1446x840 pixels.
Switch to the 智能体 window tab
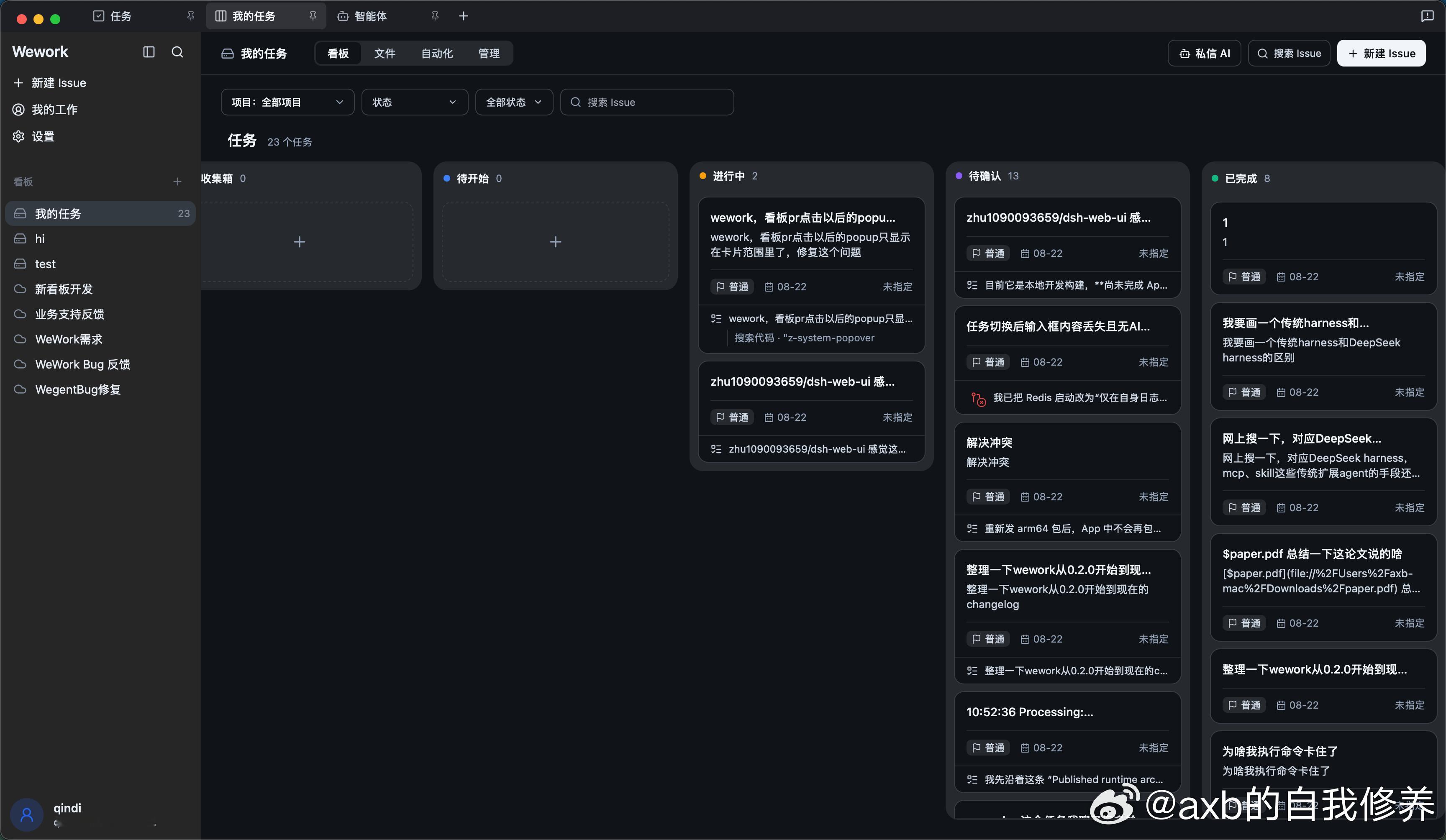(387, 16)
